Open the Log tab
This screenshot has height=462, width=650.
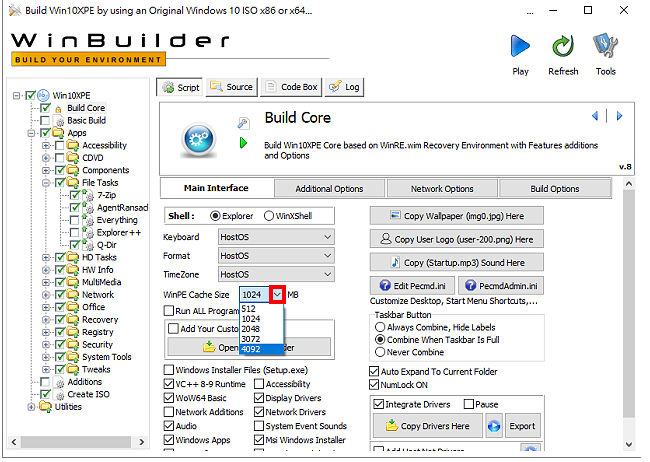[344, 87]
